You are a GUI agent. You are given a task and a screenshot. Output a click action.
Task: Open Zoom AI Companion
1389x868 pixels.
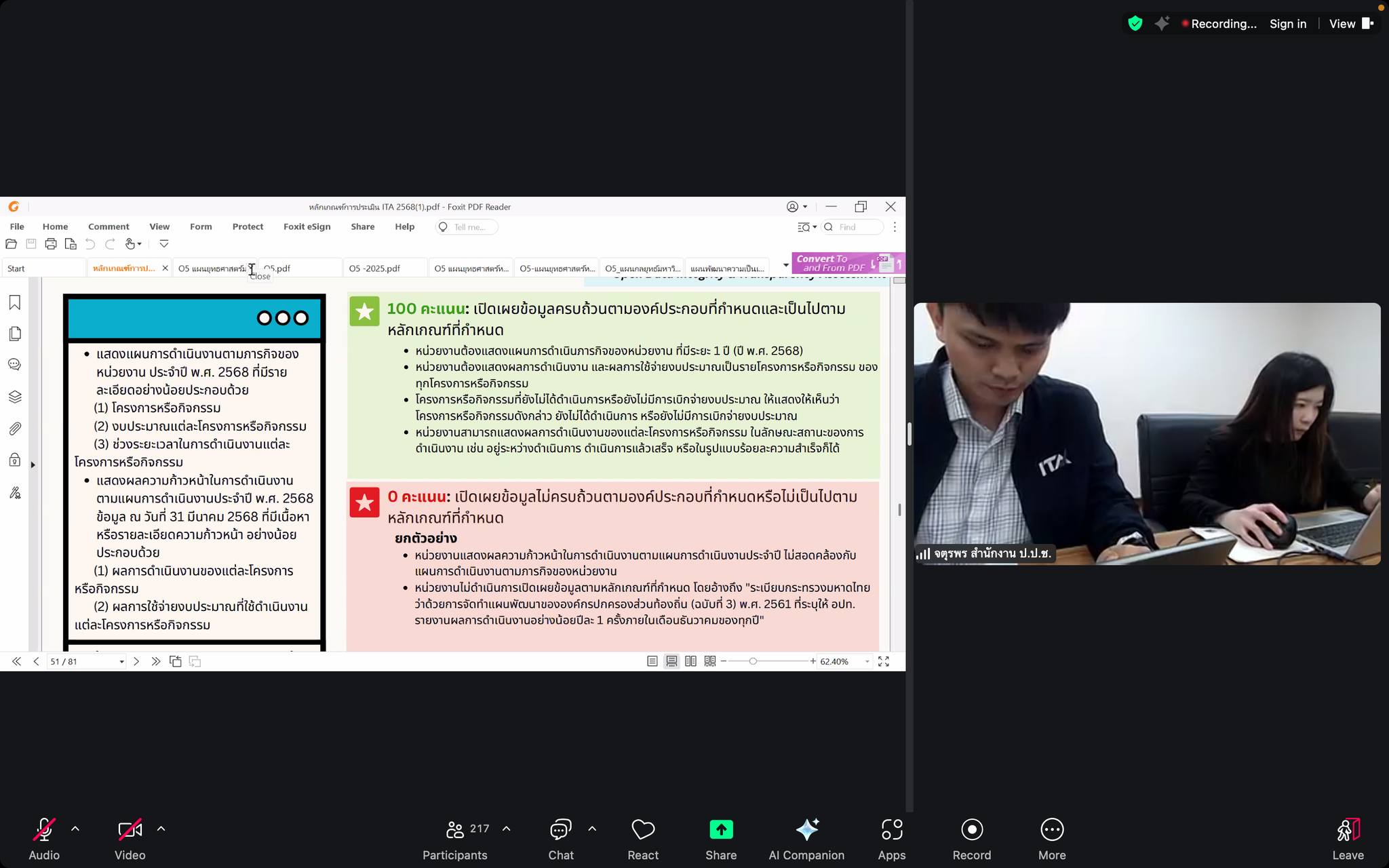(x=806, y=840)
